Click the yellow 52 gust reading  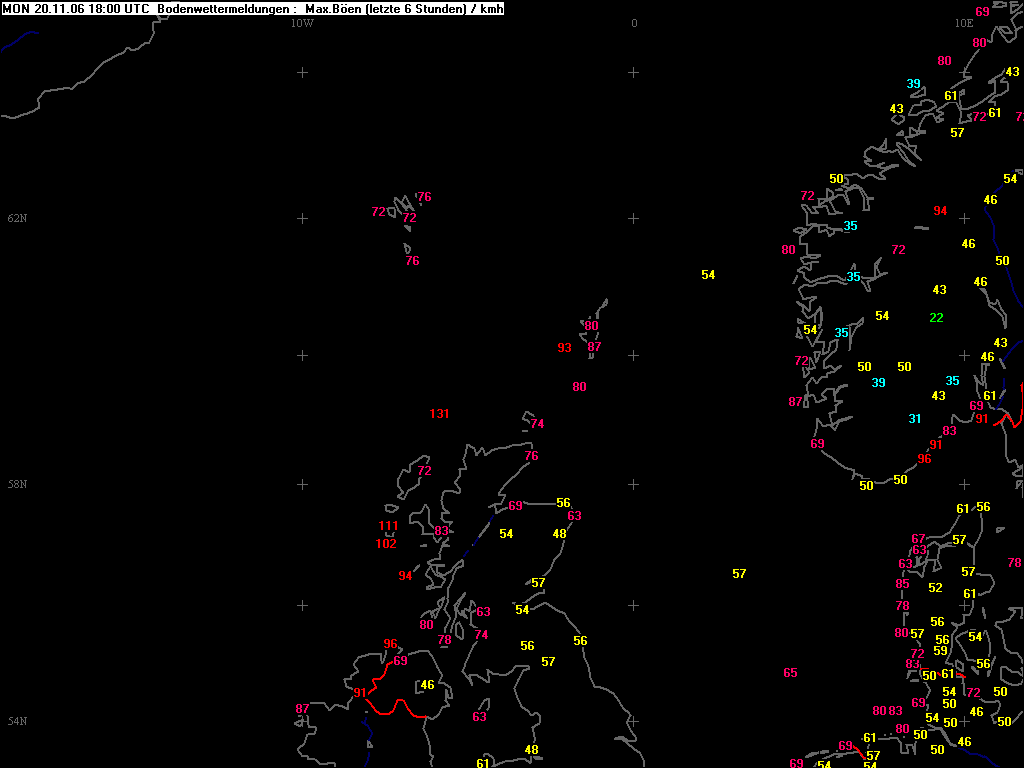pyautogui.click(x=935, y=588)
